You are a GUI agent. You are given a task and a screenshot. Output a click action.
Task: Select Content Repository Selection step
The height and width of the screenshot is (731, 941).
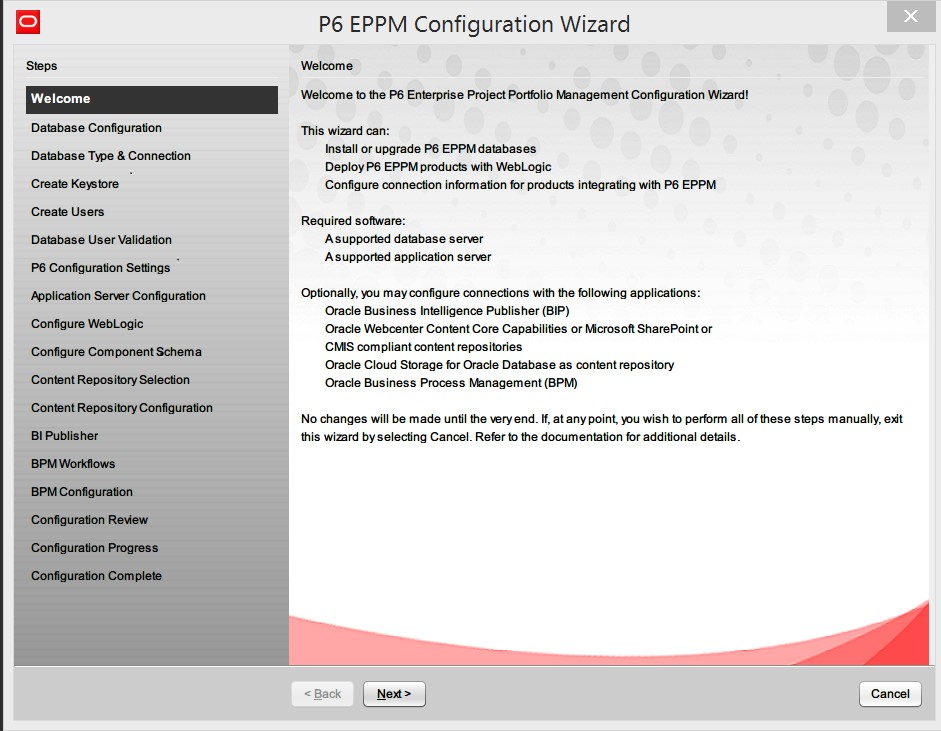tap(110, 380)
